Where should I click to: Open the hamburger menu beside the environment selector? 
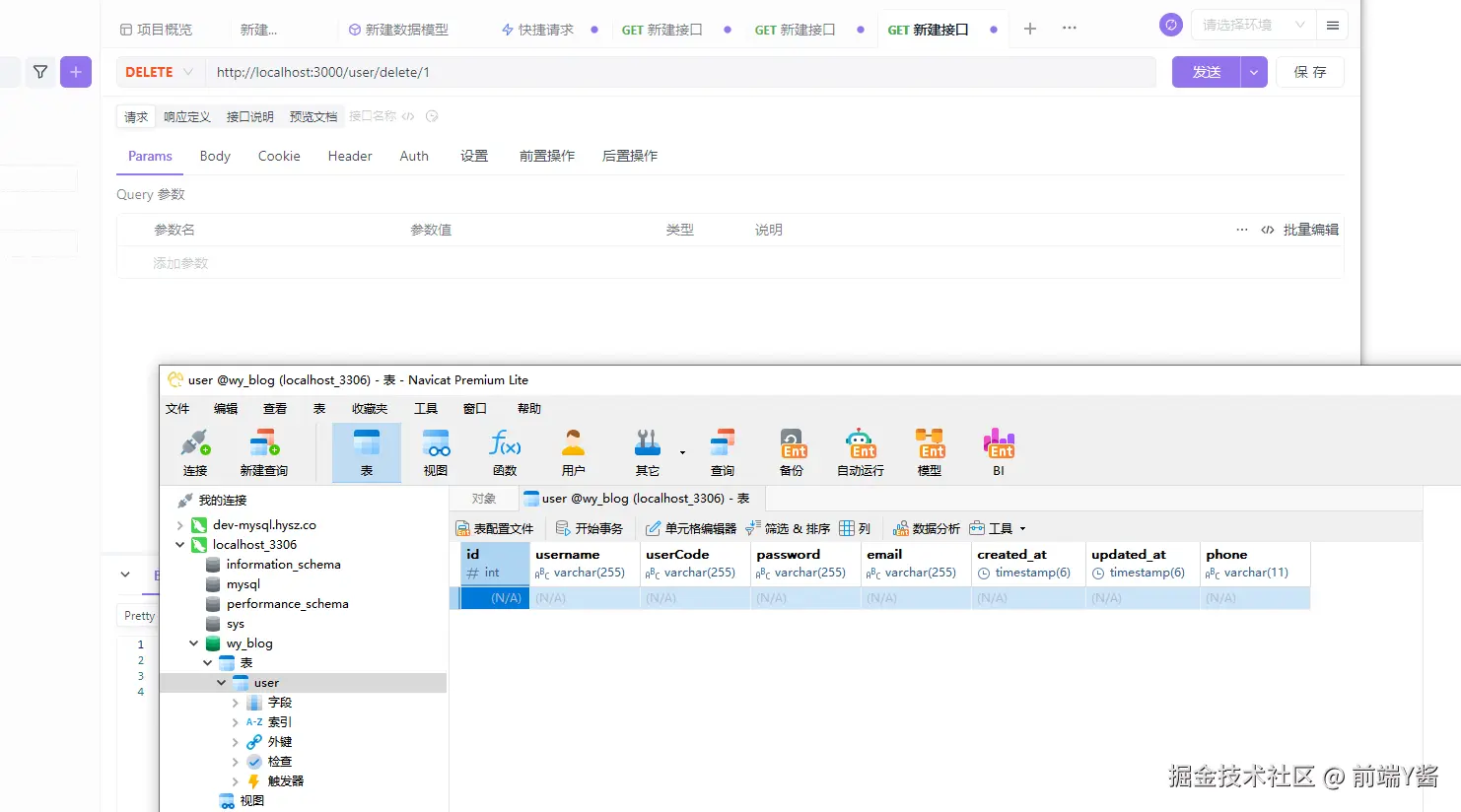coord(1333,26)
